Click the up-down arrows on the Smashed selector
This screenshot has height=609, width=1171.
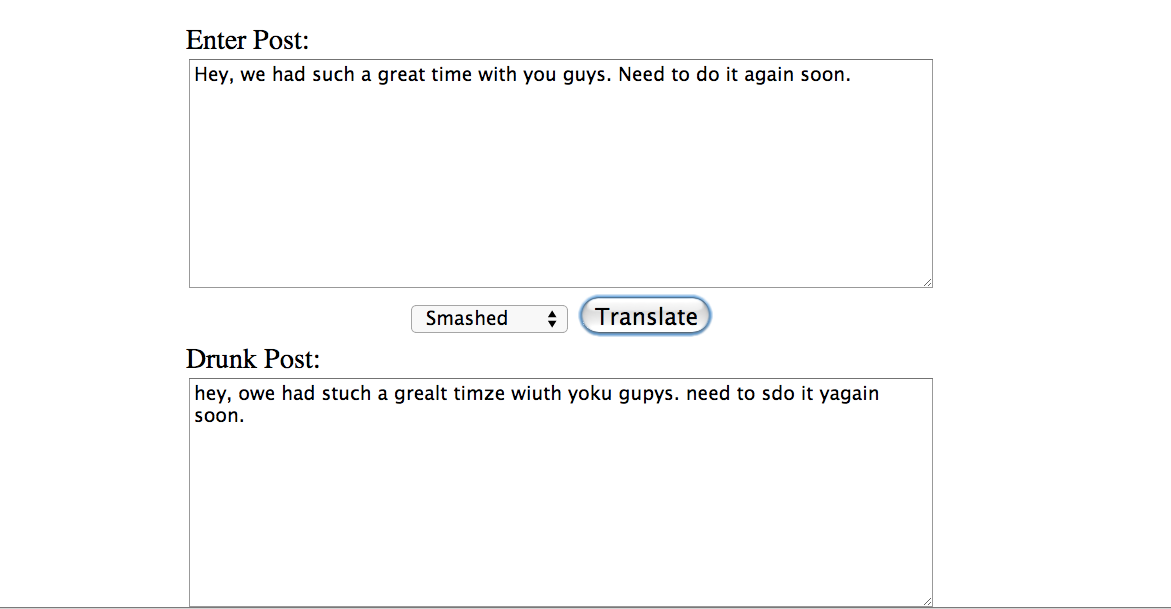[x=552, y=319]
